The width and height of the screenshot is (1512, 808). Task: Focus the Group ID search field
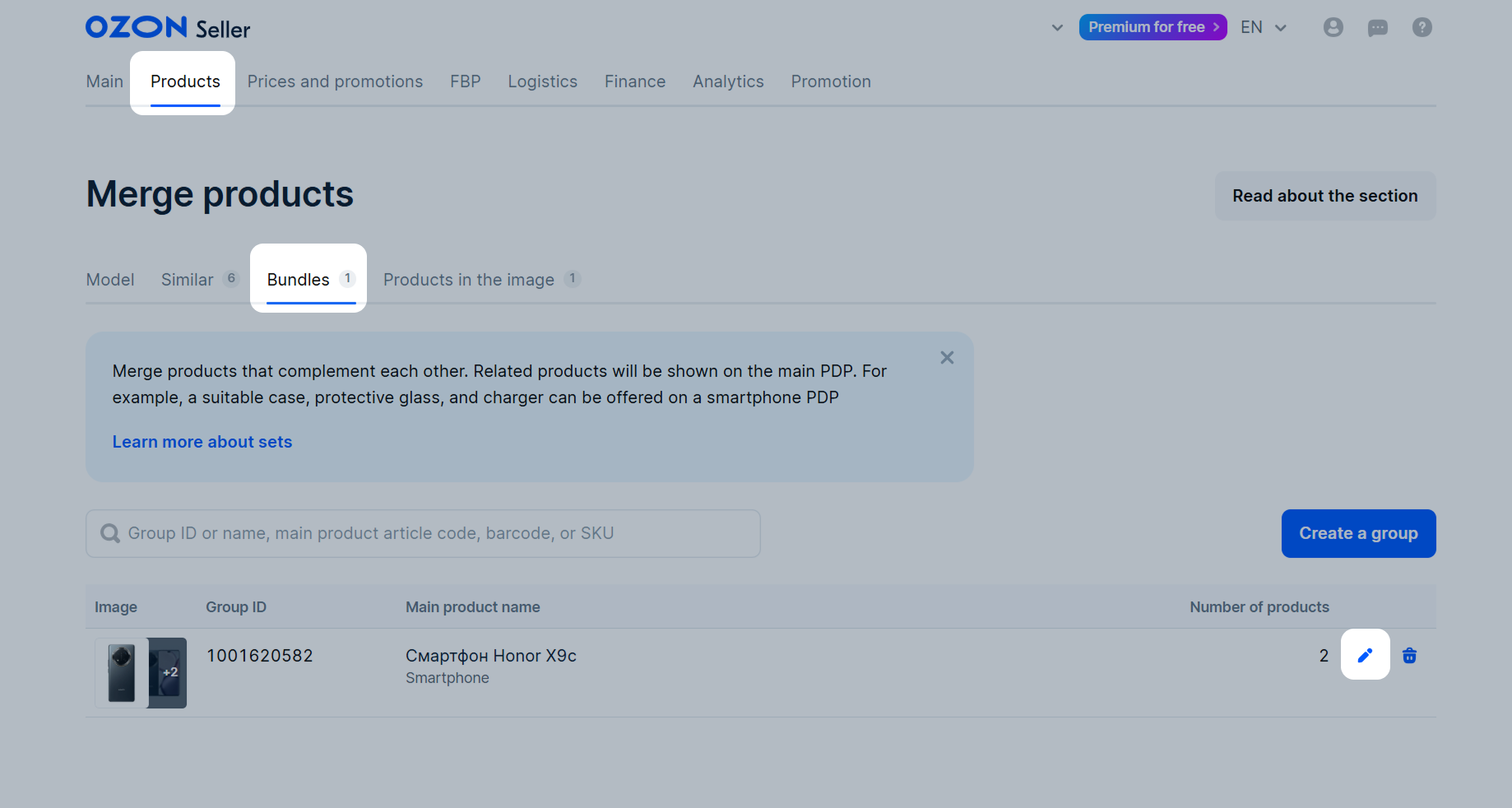(x=436, y=533)
